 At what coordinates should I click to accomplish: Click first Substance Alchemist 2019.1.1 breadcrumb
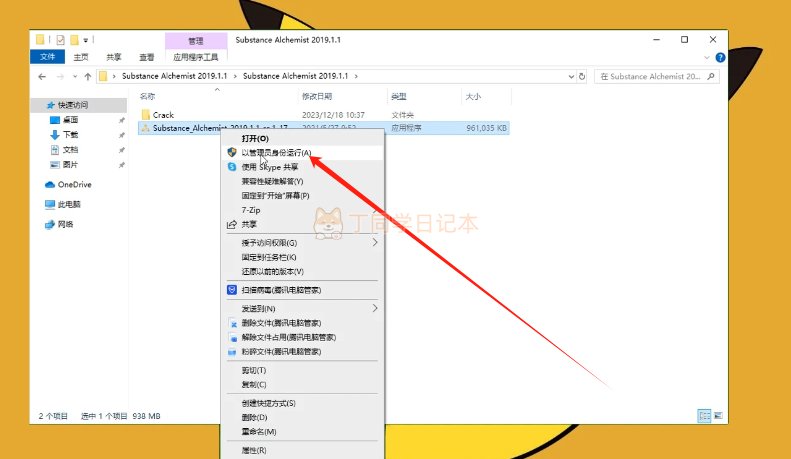pyautogui.click(x=175, y=76)
